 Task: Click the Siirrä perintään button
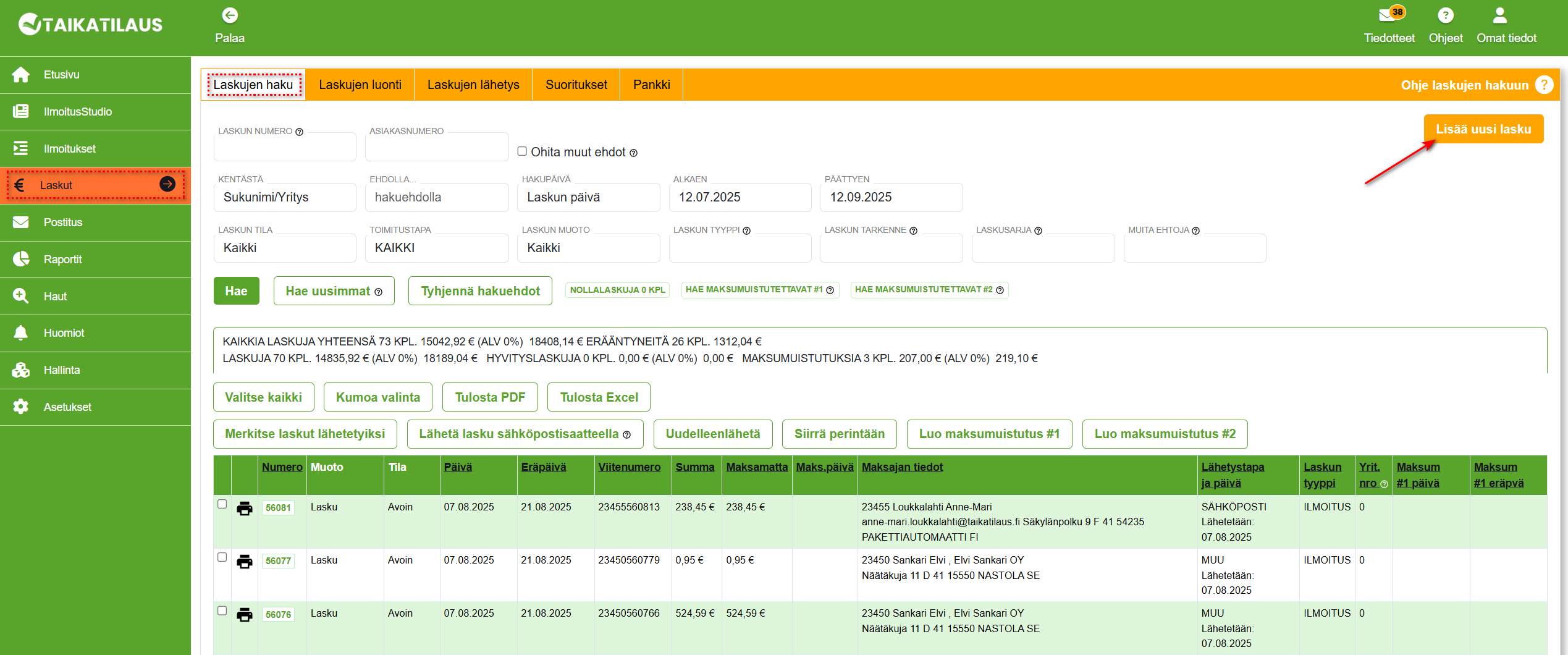[839, 434]
